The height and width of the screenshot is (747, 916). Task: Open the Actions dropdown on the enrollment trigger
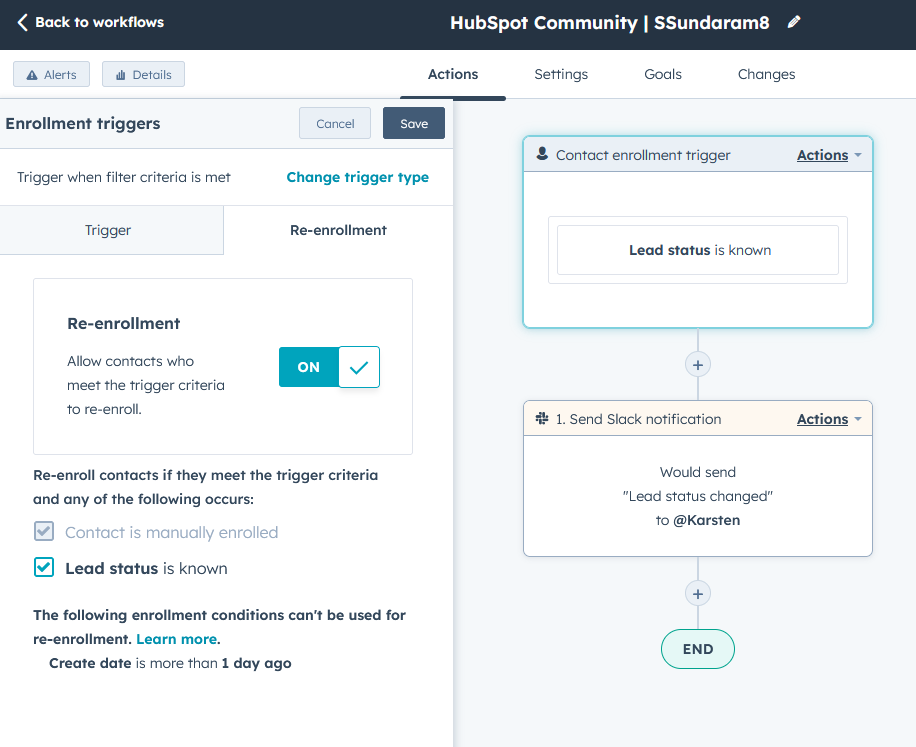tap(822, 155)
